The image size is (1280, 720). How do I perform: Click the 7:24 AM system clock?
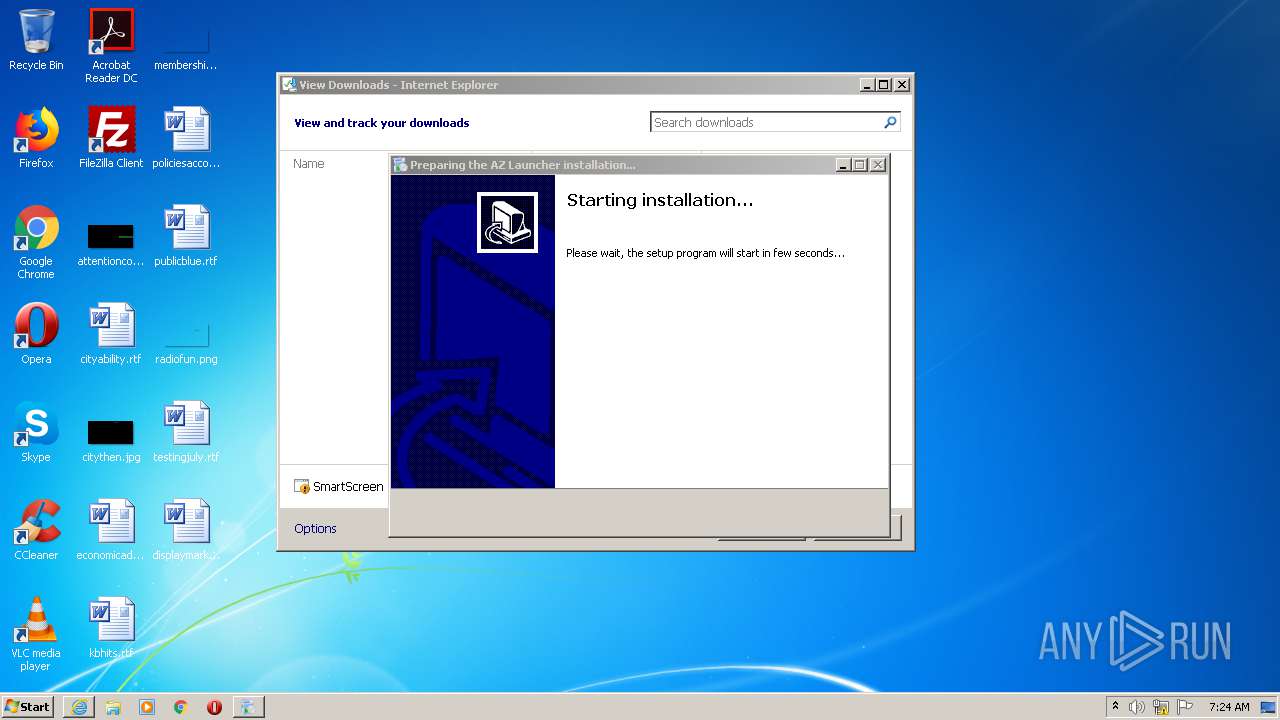1229,707
